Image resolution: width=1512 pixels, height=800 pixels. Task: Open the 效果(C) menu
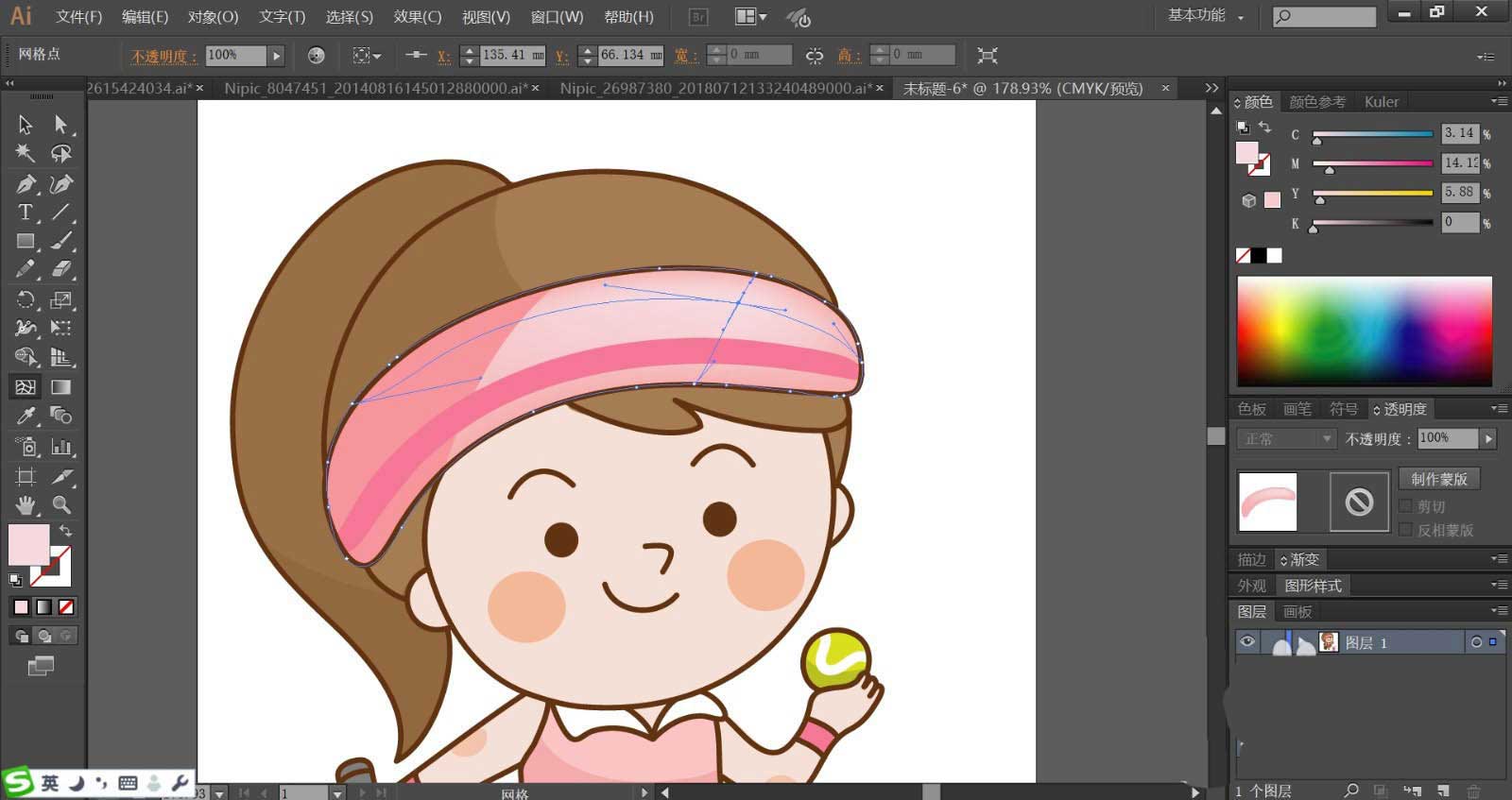point(417,17)
